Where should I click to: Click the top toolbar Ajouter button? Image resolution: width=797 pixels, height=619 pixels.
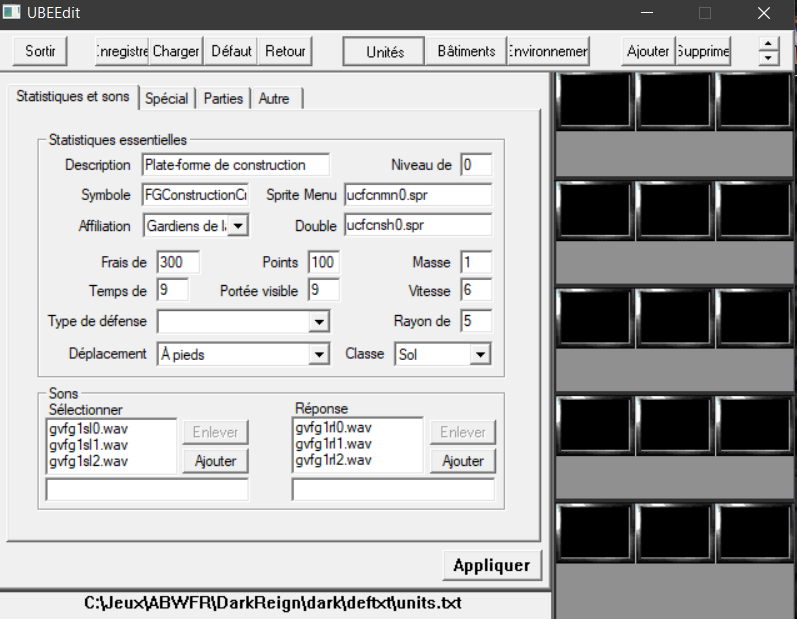tap(648, 51)
